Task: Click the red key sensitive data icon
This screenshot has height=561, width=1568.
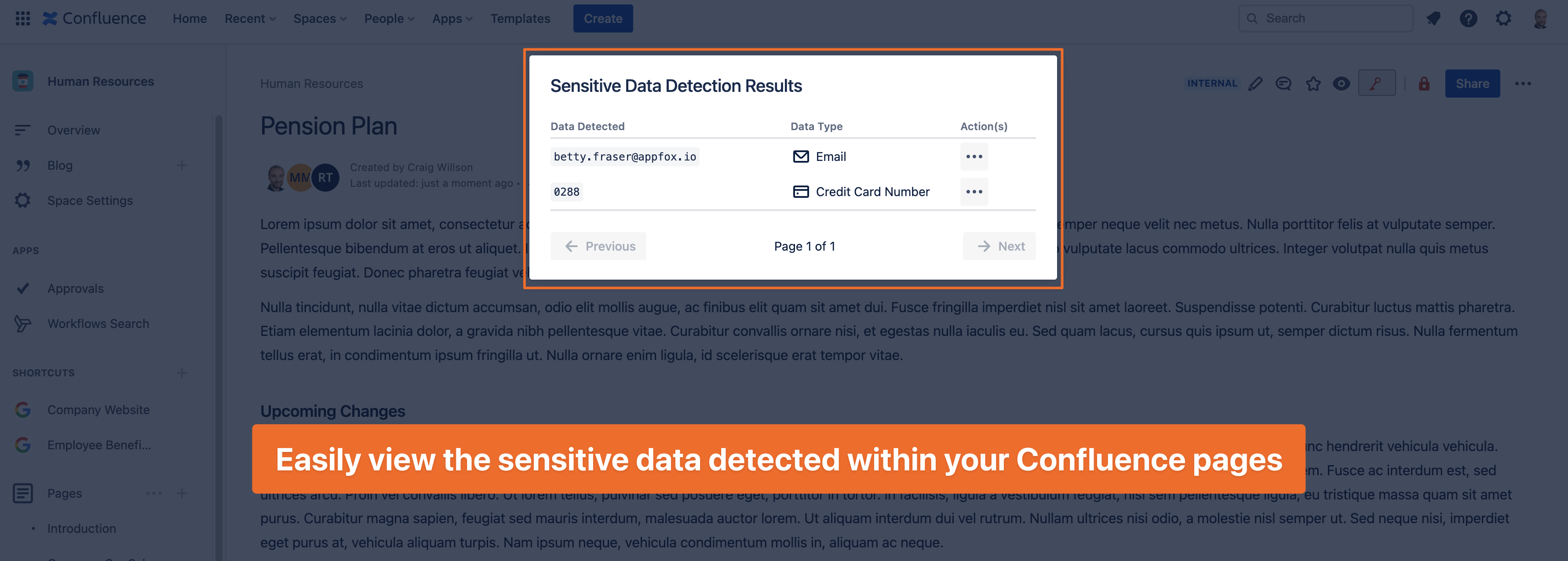Action: pyautogui.click(x=1377, y=83)
